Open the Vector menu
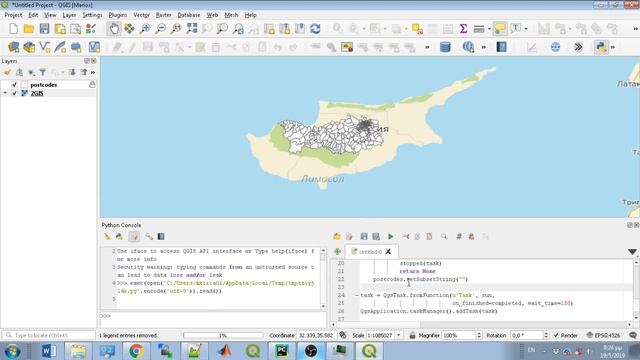Image resolution: width=640 pixels, height=360 pixels. [142, 15]
